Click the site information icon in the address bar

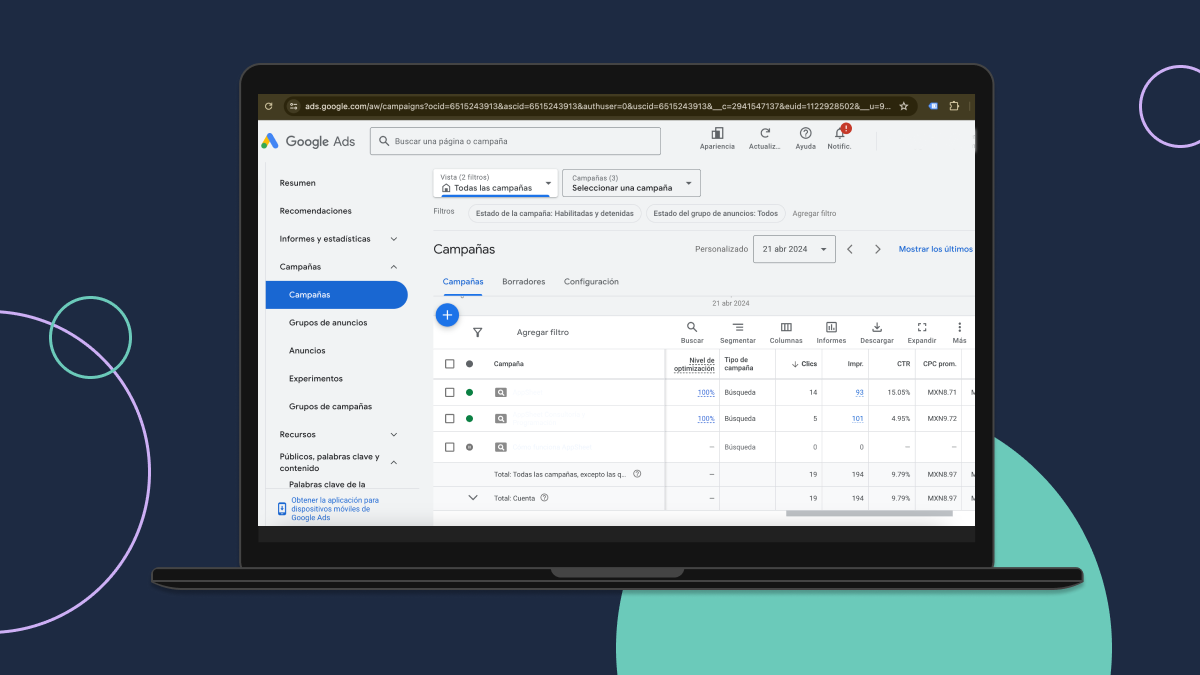[x=294, y=106]
